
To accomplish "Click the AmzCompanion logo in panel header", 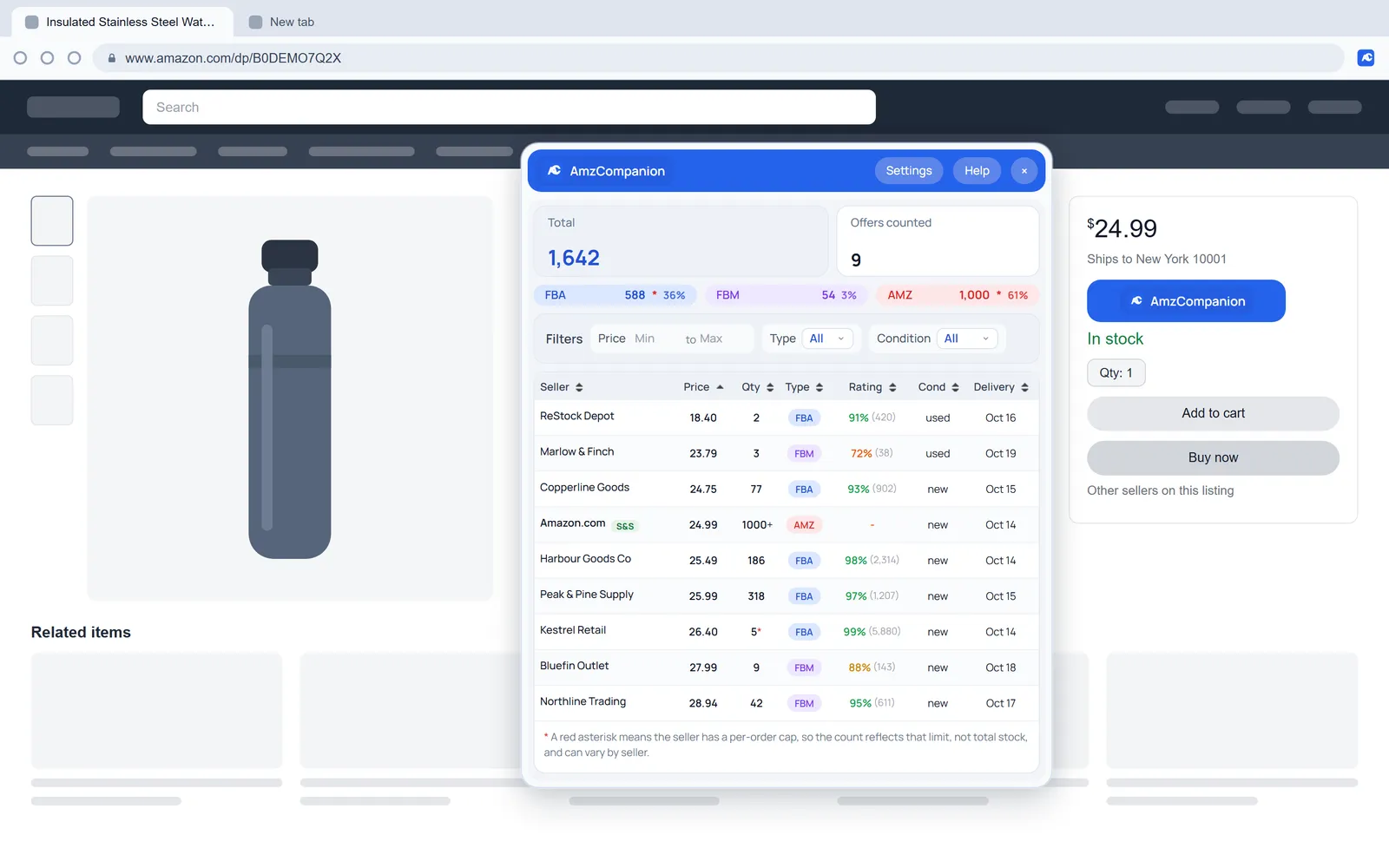I will click(554, 171).
